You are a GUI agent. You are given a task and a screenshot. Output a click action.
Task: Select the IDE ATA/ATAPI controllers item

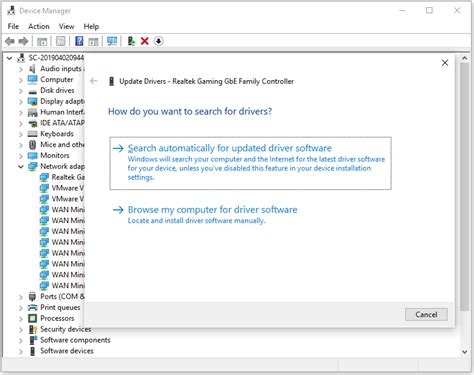pos(56,123)
